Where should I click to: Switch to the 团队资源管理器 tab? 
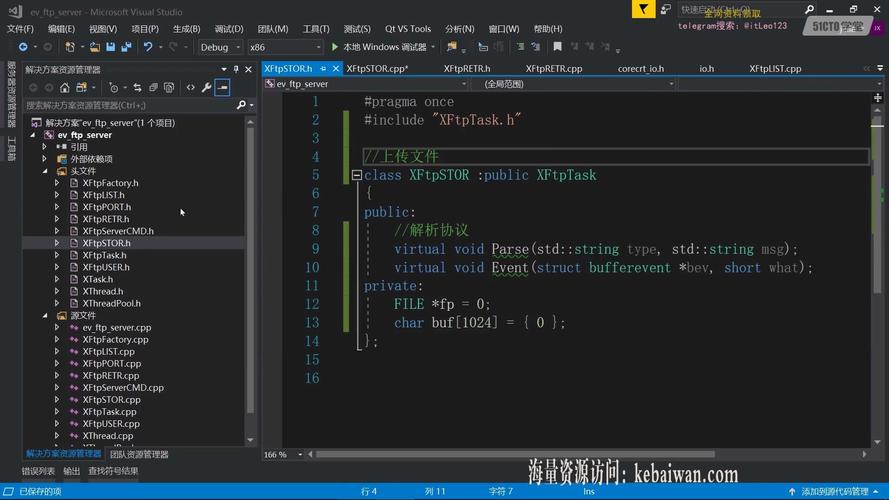tap(139, 454)
